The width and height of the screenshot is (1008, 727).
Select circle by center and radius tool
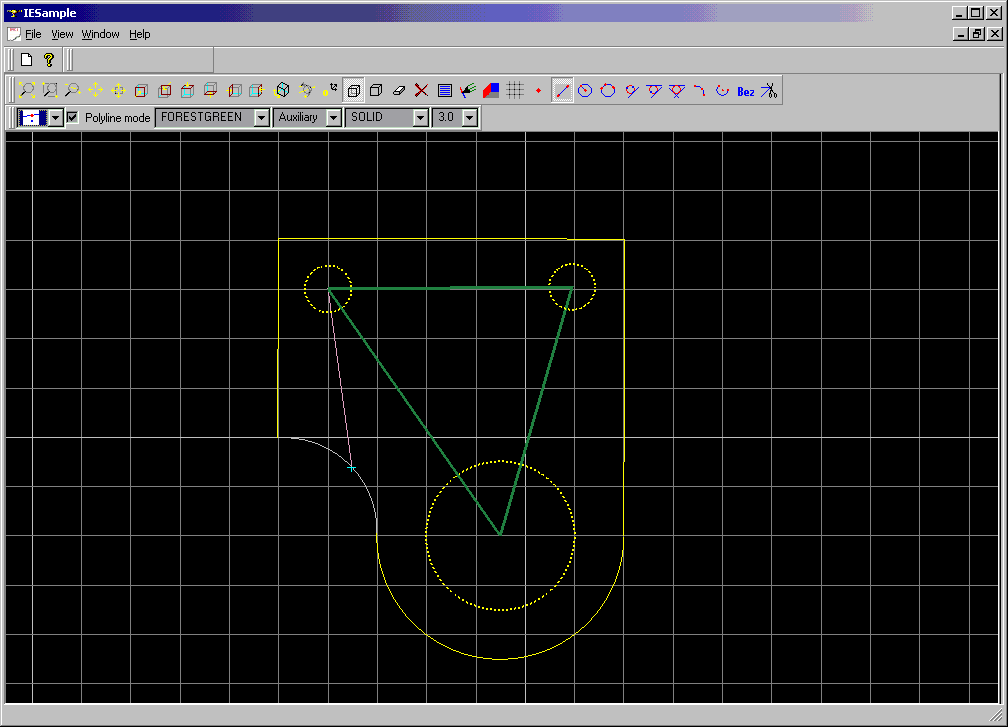(x=585, y=91)
